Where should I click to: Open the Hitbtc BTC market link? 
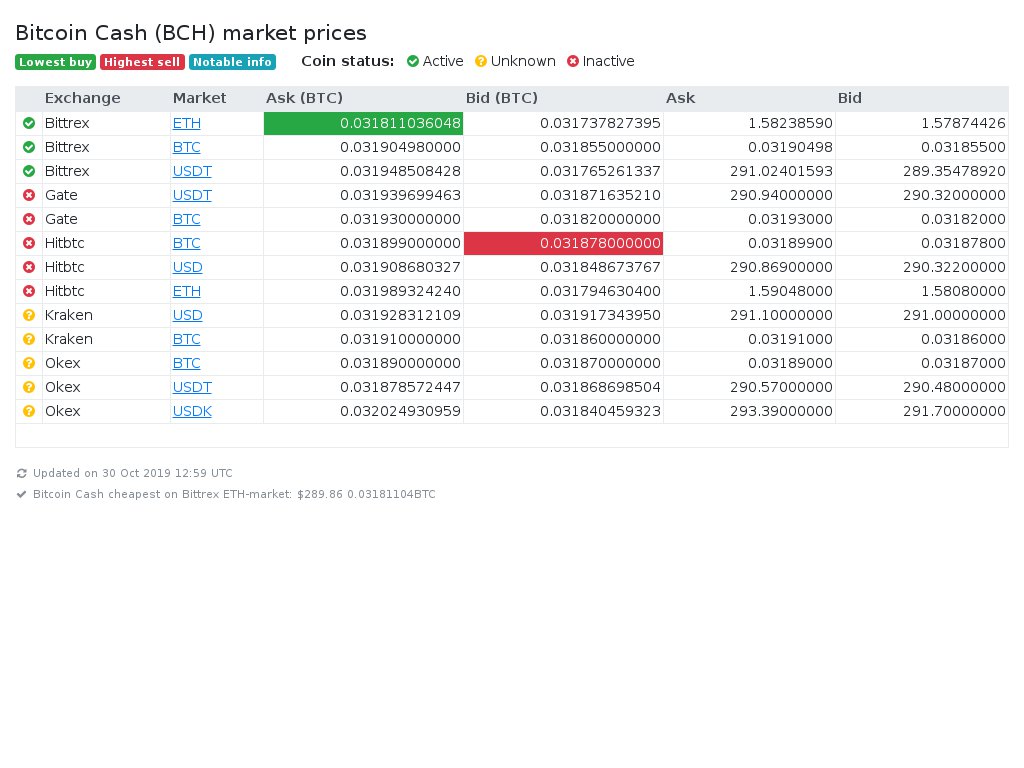pos(187,243)
